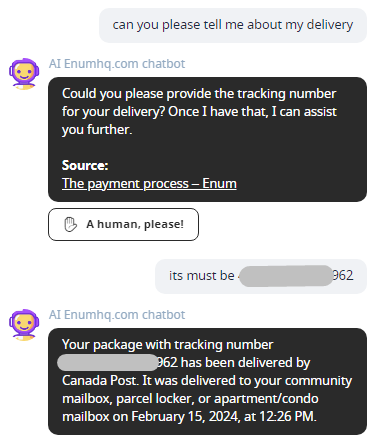Click the redacted tracking number in the user's message
Viewport: 377px width, 440px height.
286,276
